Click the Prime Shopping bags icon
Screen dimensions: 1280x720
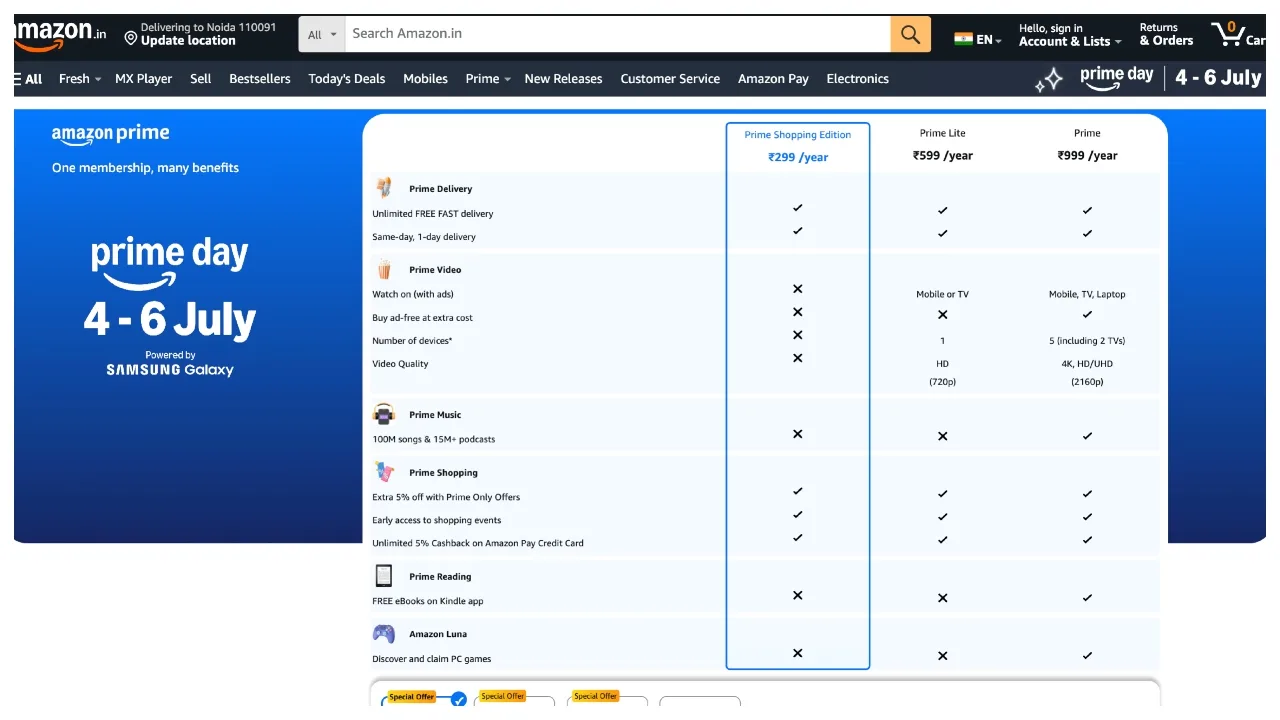[x=384, y=472]
